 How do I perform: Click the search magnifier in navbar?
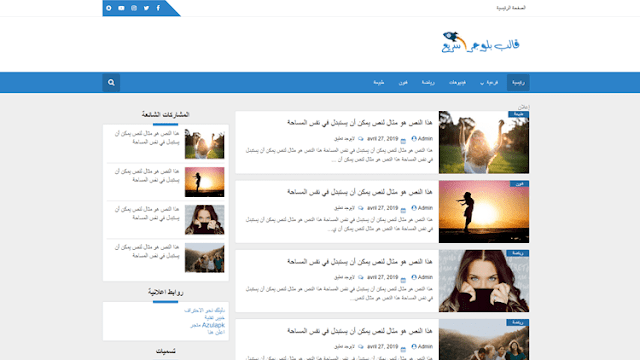(x=111, y=82)
